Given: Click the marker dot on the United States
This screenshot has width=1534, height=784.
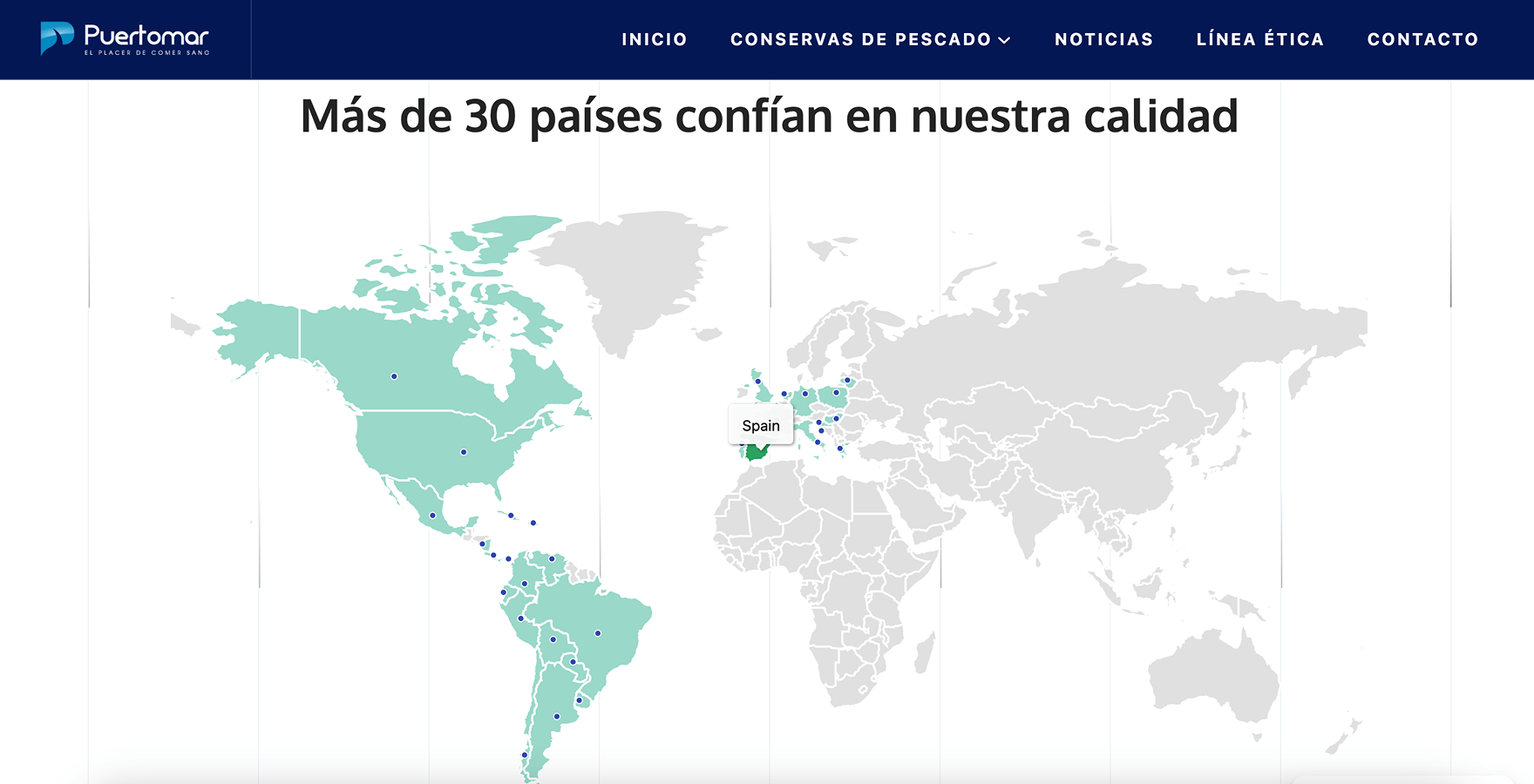Looking at the screenshot, I should tap(462, 451).
